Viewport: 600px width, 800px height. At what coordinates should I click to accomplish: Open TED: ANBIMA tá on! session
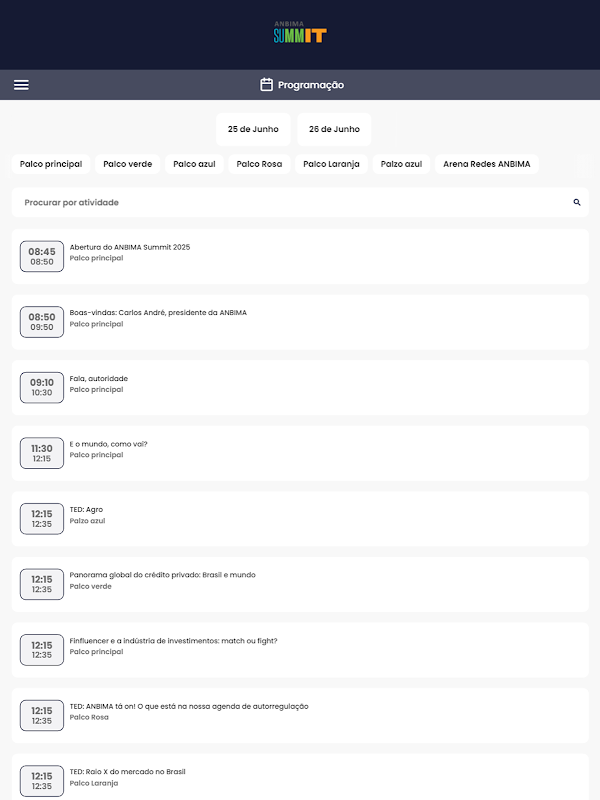click(x=300, y=715)
